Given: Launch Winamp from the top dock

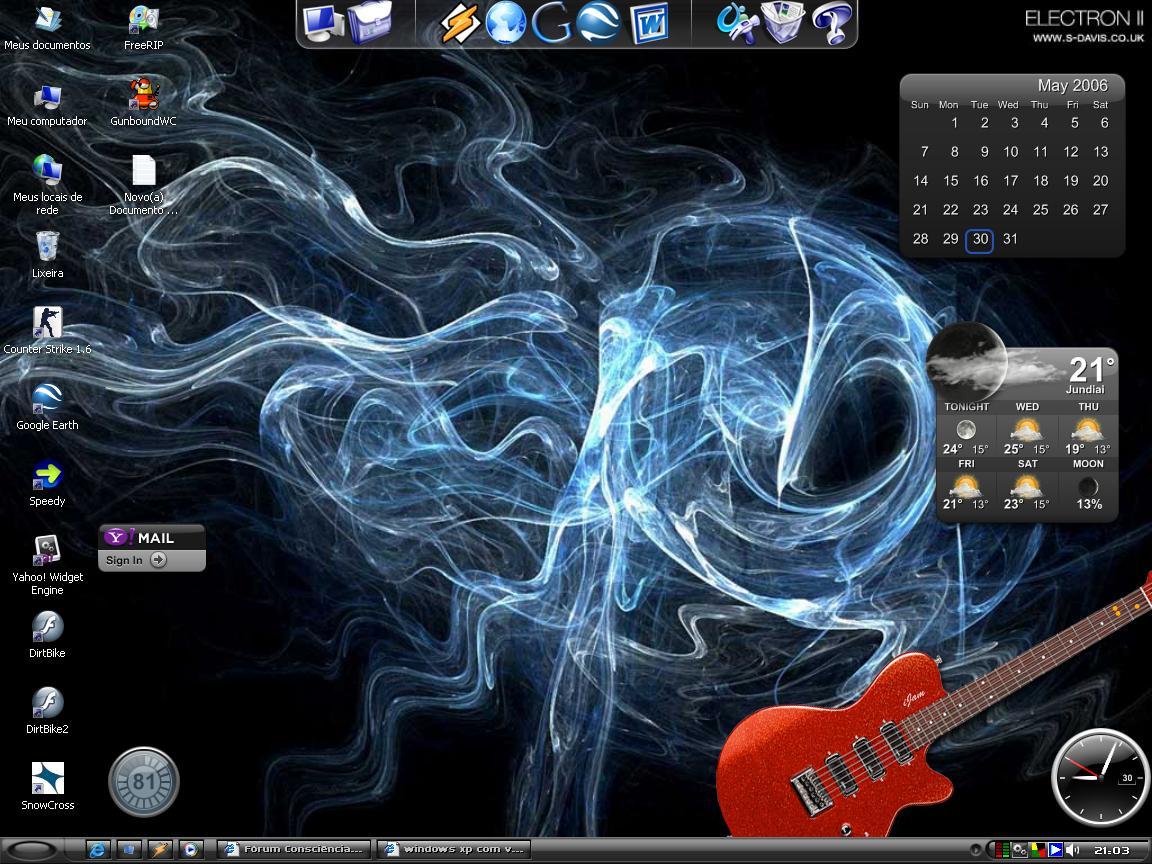Looking at the screenshot, I should click(460, 23).
